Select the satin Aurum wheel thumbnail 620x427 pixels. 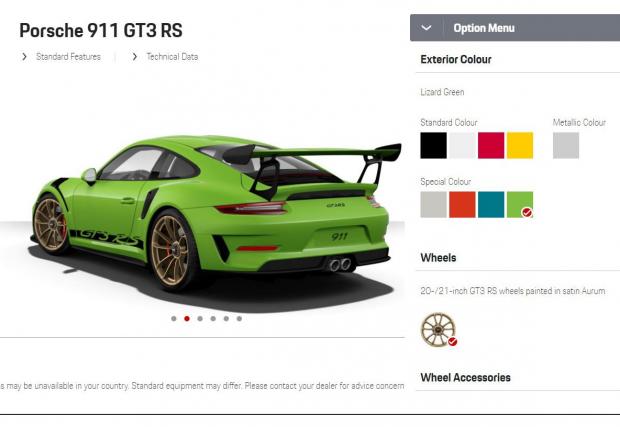439,330
